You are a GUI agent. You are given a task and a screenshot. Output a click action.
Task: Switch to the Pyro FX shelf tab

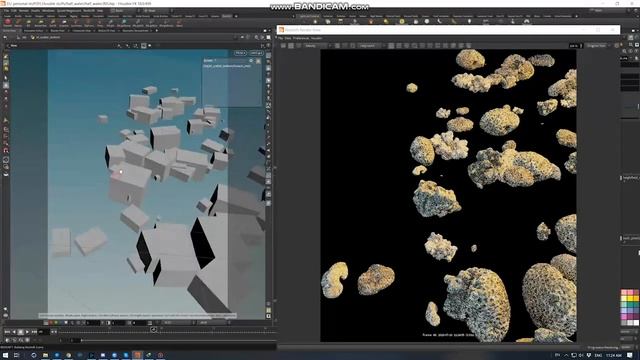click(500, 16)
